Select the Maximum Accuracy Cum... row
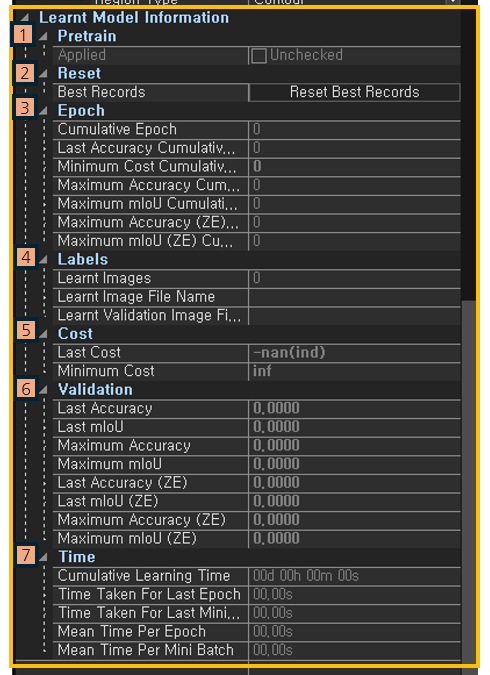490x675 pixels. click(x=257, y=185)
